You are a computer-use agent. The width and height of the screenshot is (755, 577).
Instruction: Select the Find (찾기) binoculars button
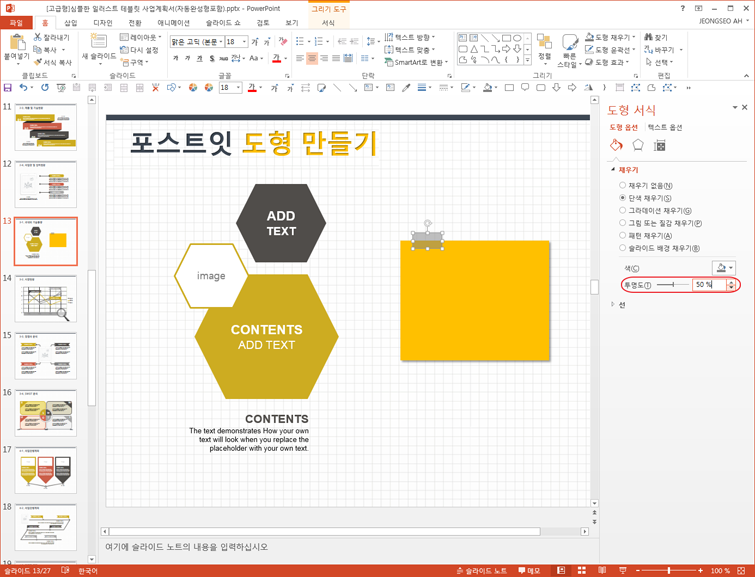[656, 37]
